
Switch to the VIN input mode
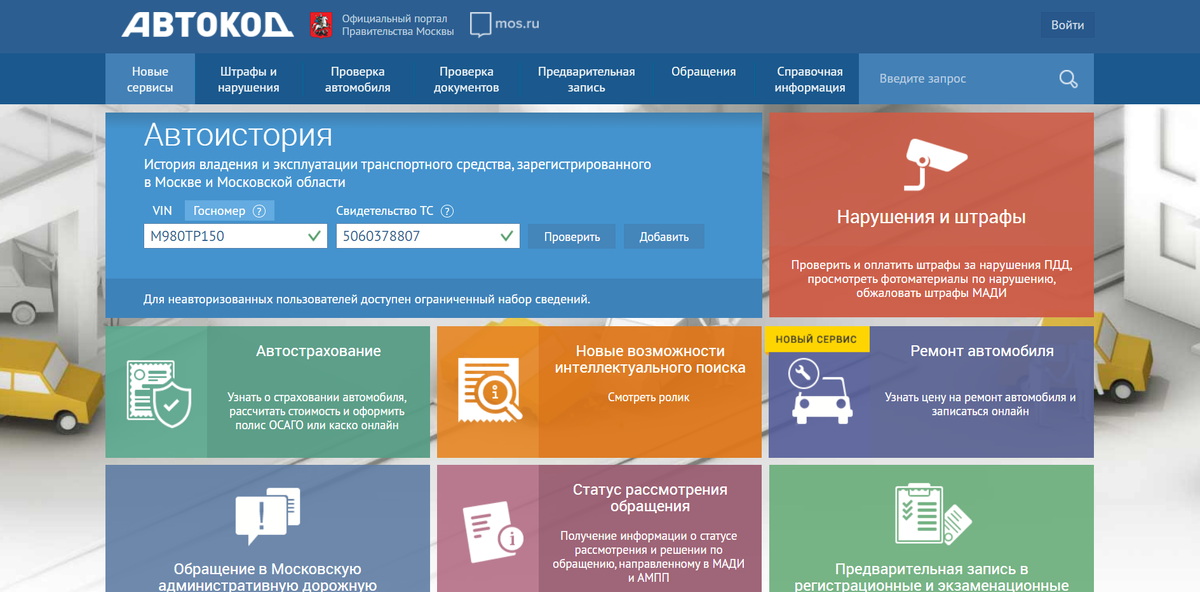coord(162,211)
